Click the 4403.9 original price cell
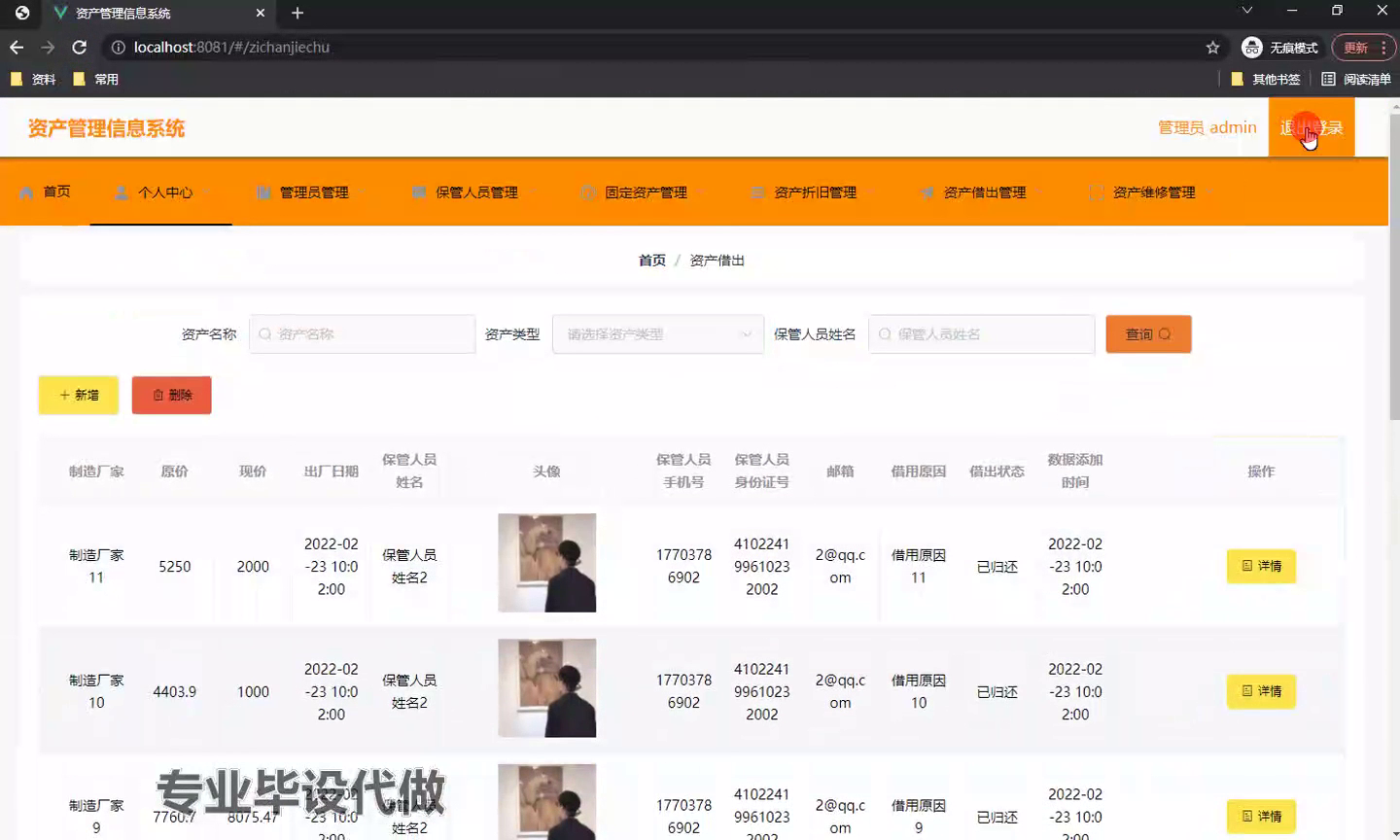 tap(175, 692)
